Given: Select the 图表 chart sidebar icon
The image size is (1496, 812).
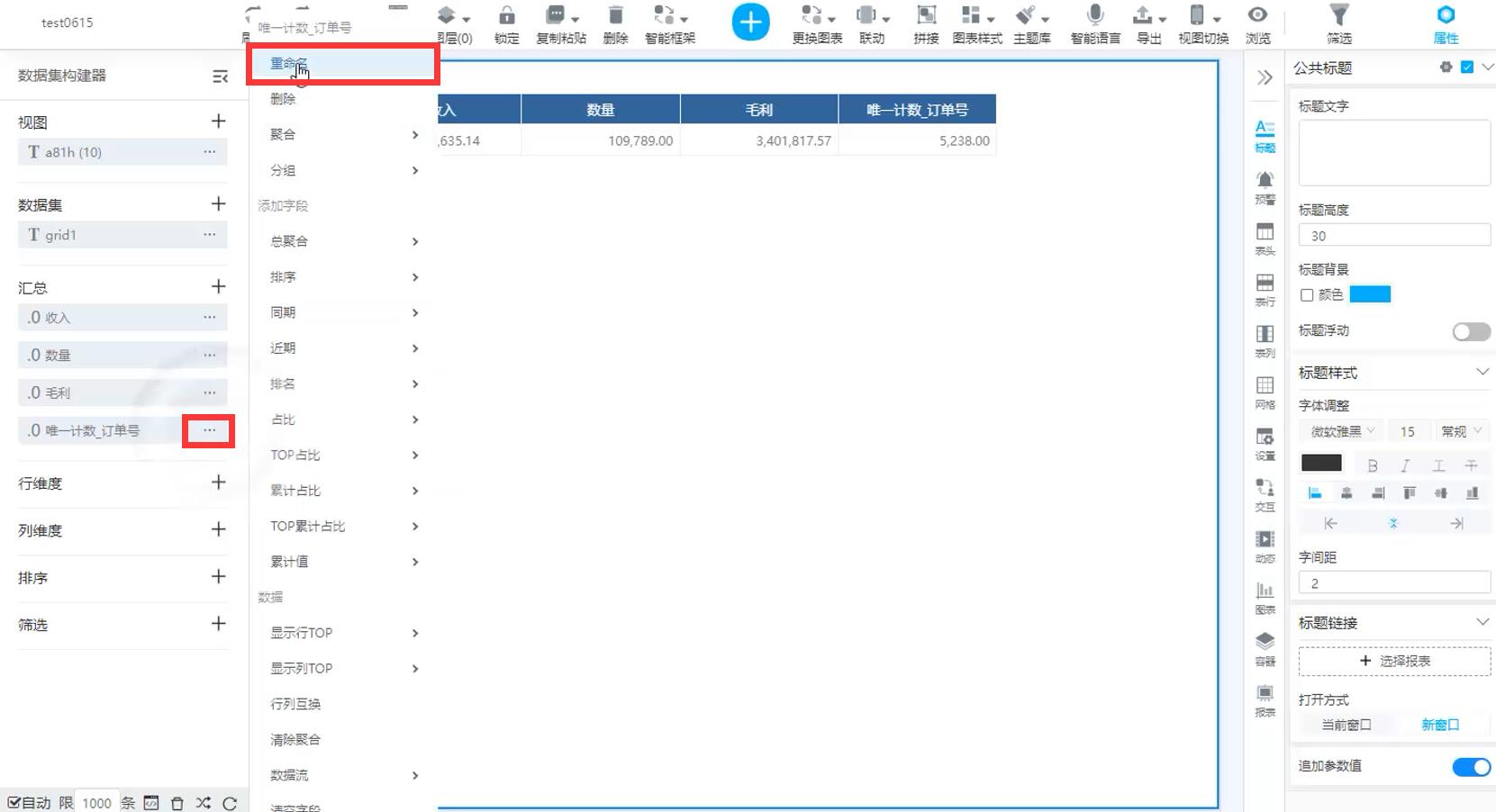Looking at the screenshot, I should click(1265, 598).
